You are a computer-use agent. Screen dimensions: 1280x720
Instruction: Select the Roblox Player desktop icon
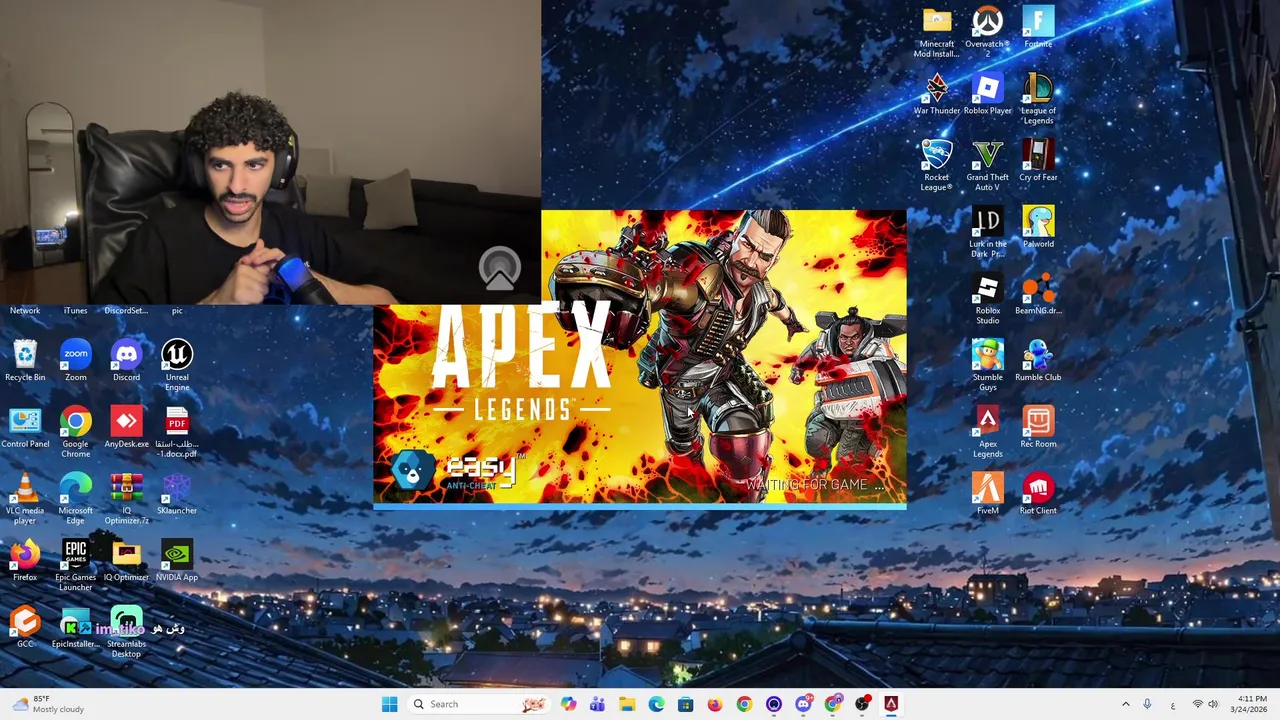[987, 95]
